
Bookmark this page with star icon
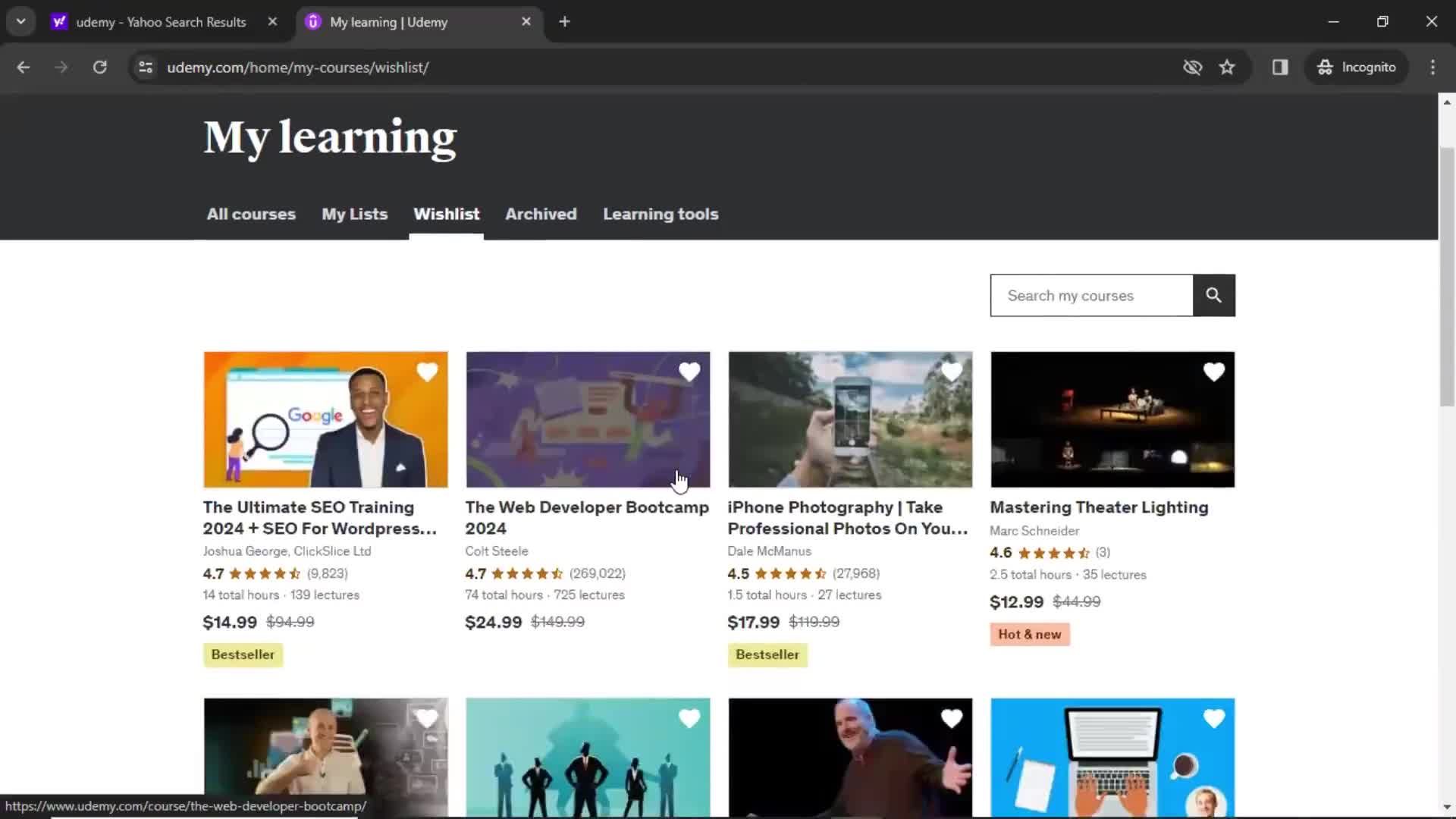[1227, 67]
